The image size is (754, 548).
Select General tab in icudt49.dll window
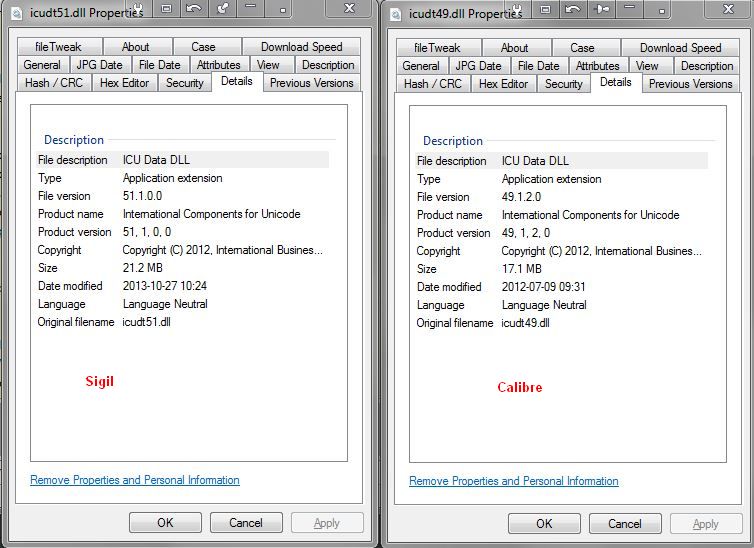(421, 65)
